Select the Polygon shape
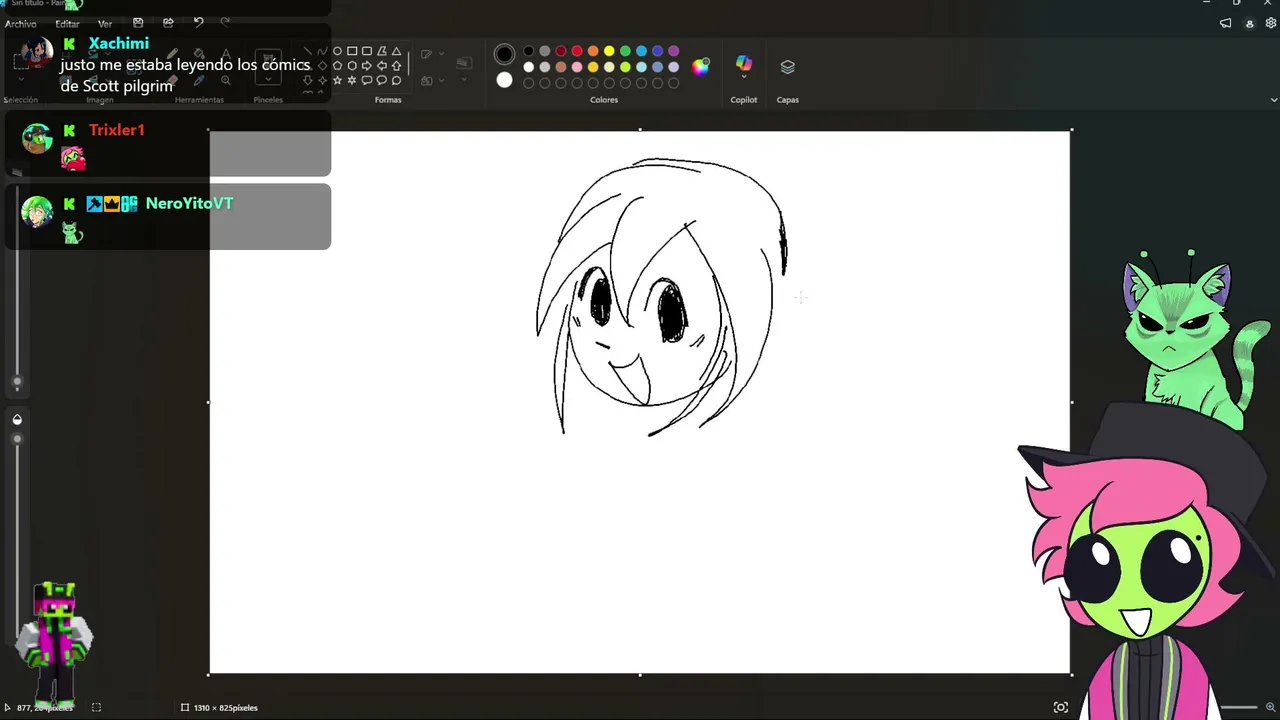 [x=382, y=51]
